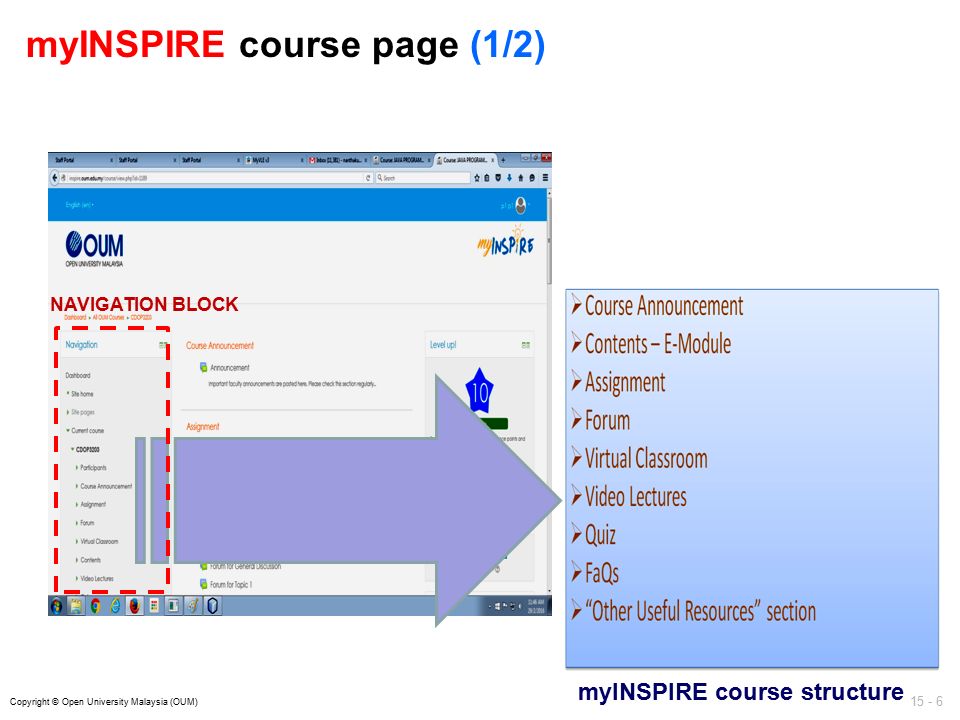Click the Course Announcement section heading
Viewport: 960px width, 720px height.
(x=220, y=345)
